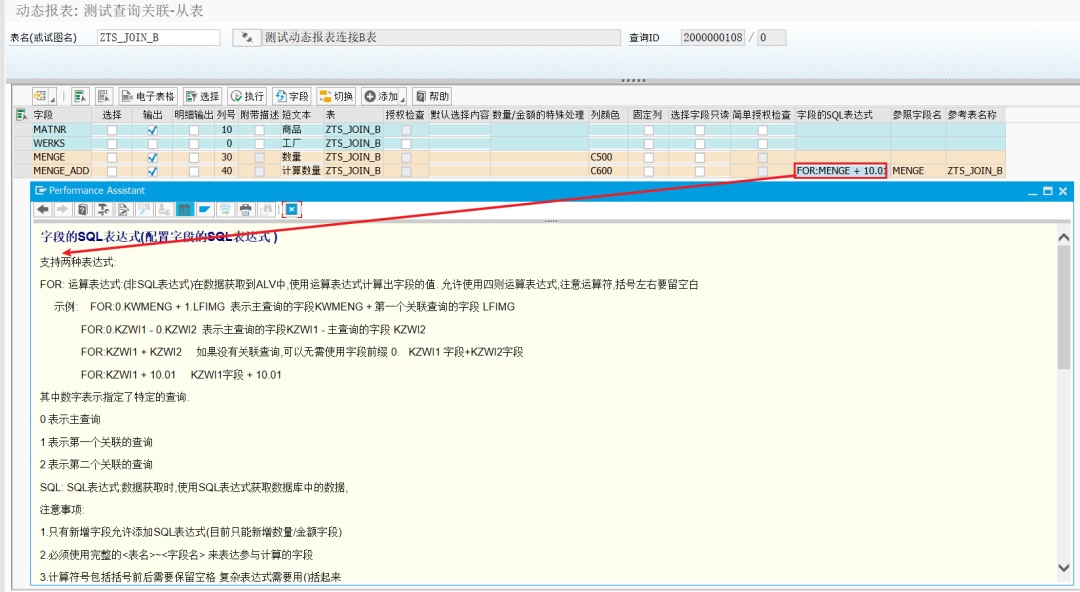Open application help document icon in Performance Assistant
1080x592 pixels.
tap(83, 210)
